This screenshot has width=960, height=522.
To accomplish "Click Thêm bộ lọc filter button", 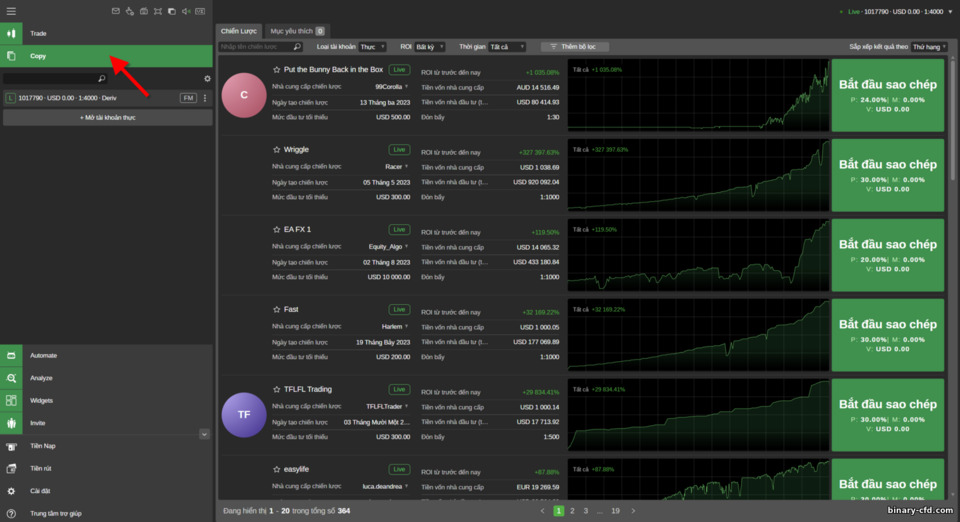I will click(575, 47).
